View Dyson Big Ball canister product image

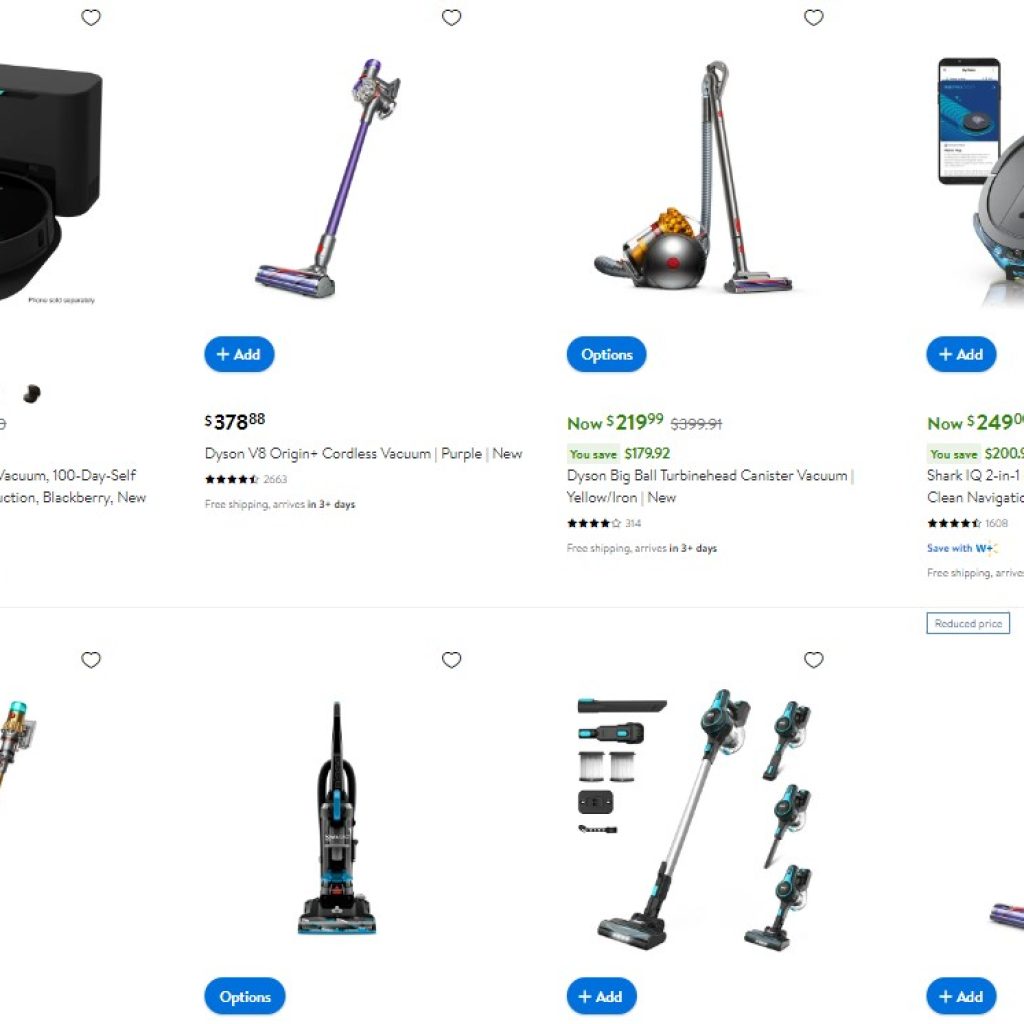point(694,176)
